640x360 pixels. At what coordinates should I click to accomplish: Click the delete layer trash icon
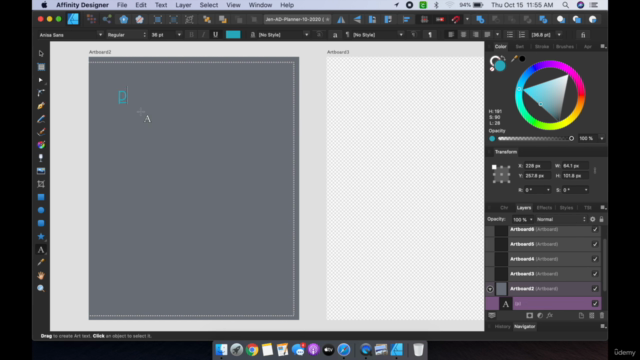coord(602,316)
